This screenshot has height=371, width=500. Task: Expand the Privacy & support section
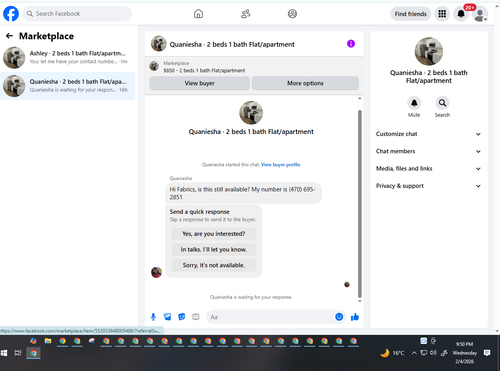(429, 186)
